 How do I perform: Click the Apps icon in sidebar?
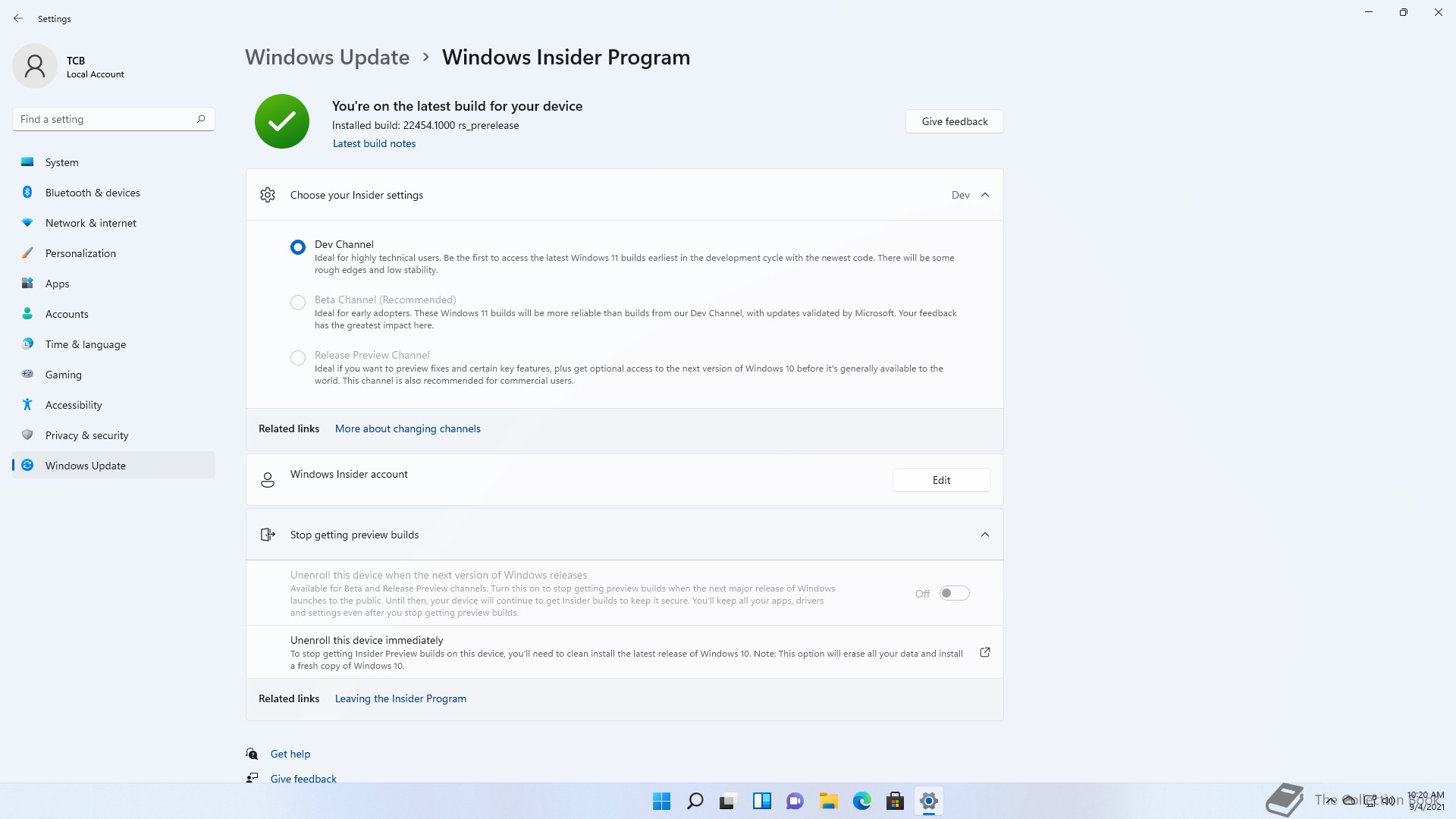[x=27, y=284]
